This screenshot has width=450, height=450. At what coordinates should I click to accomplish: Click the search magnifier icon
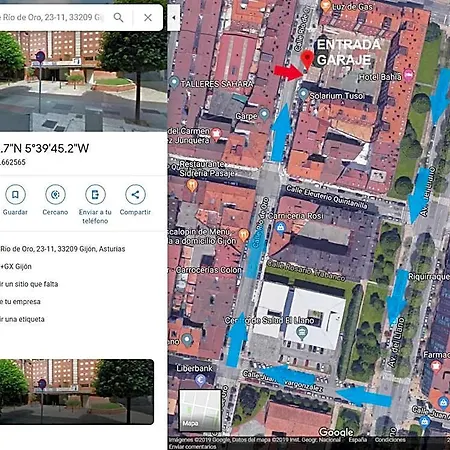118,17
